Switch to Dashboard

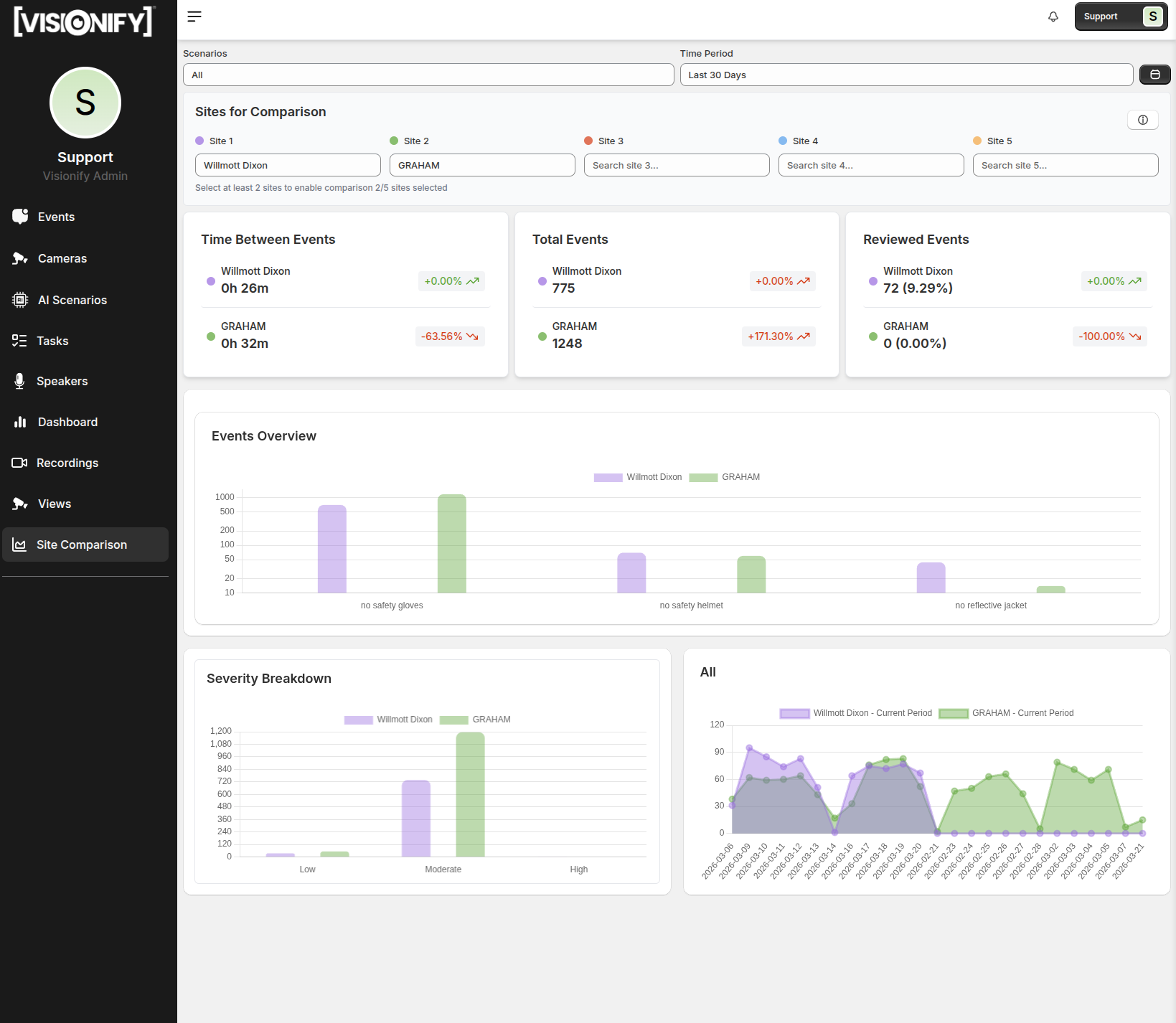pyautogui.click(x=85, y=422)
